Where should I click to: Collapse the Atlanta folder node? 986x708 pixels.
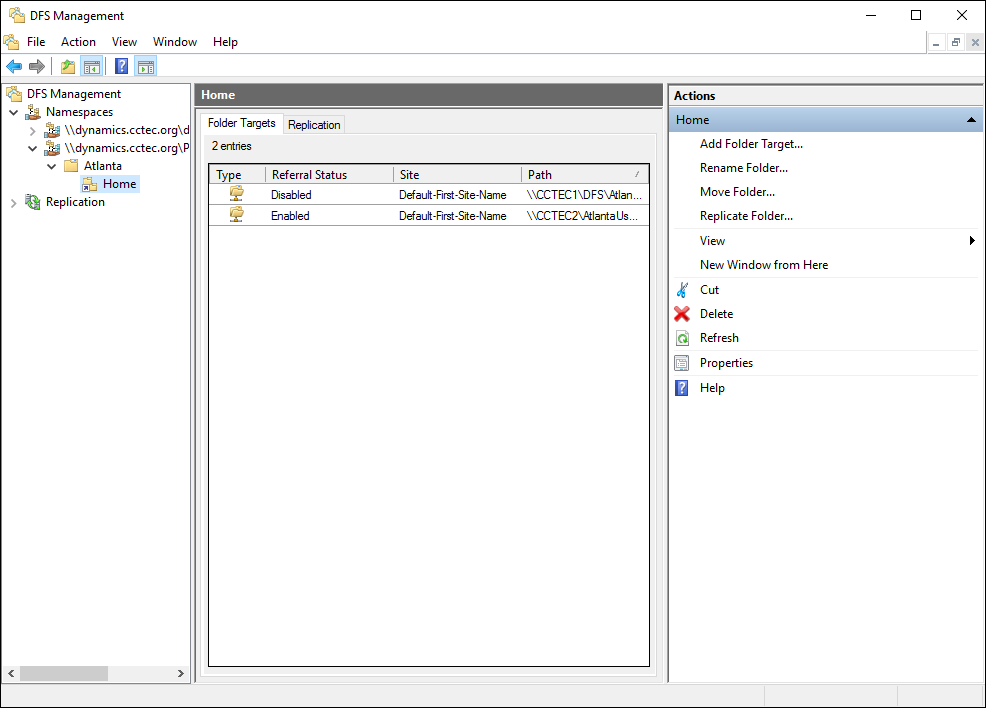[51, 166]
